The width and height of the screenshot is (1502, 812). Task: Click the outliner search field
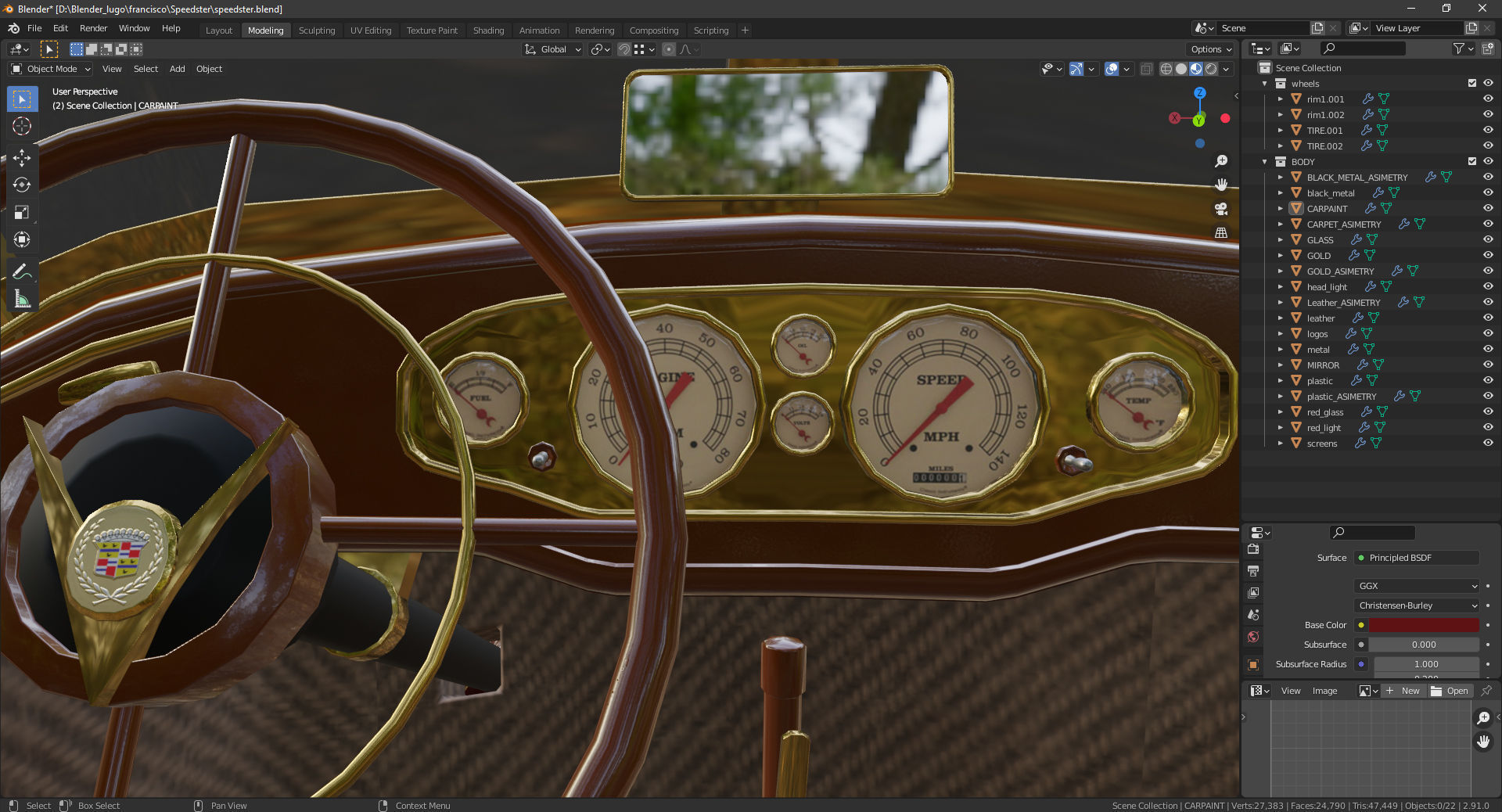coord(1363,49)
